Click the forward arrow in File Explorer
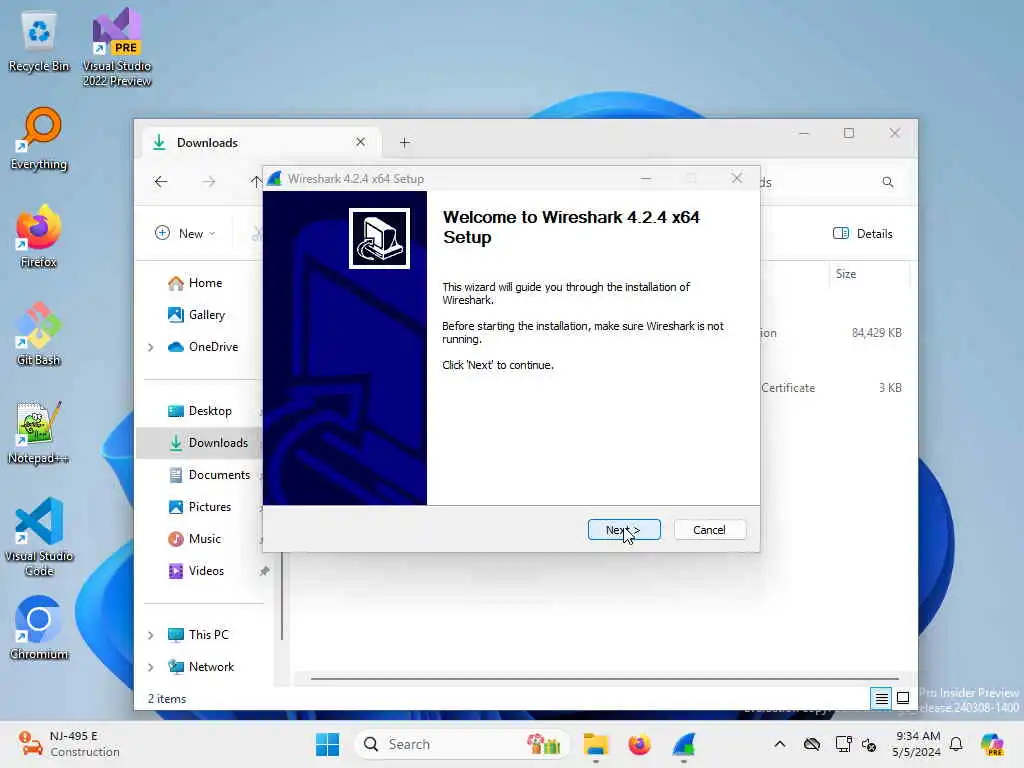1024x768 pixels. 208,182
